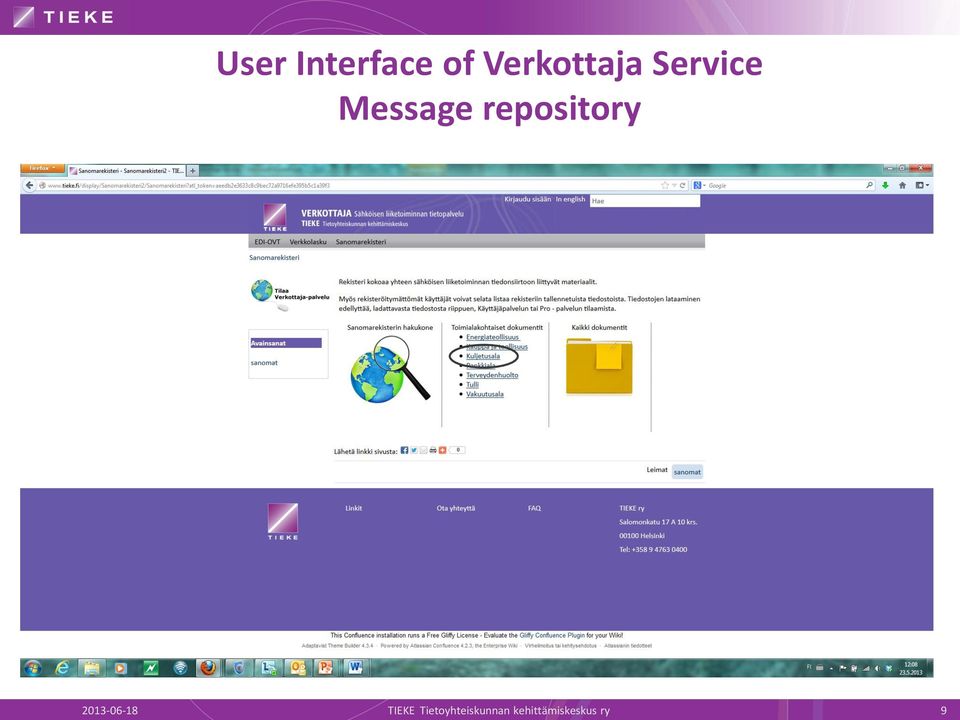Share the page on Twitter

(x=414, y=450)
